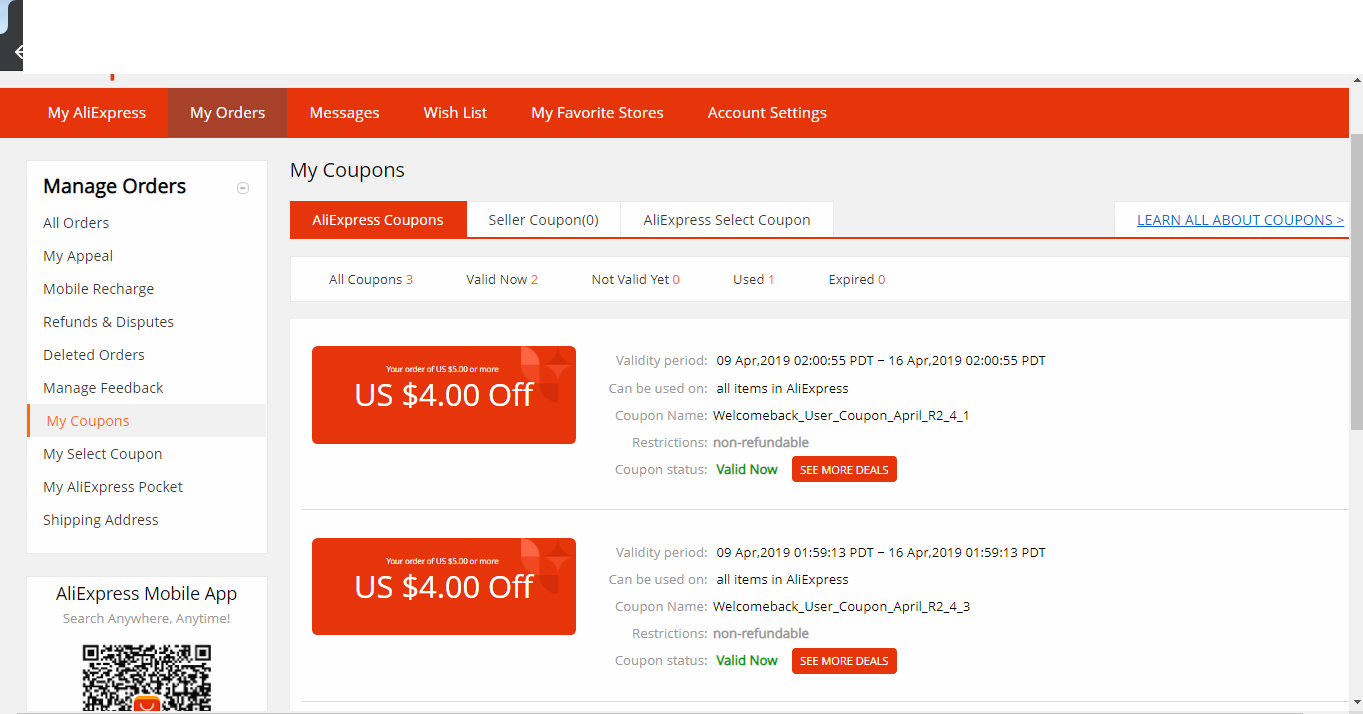
Task: Open Deleted Orders in sidebar
Action: tap(94, 355)
